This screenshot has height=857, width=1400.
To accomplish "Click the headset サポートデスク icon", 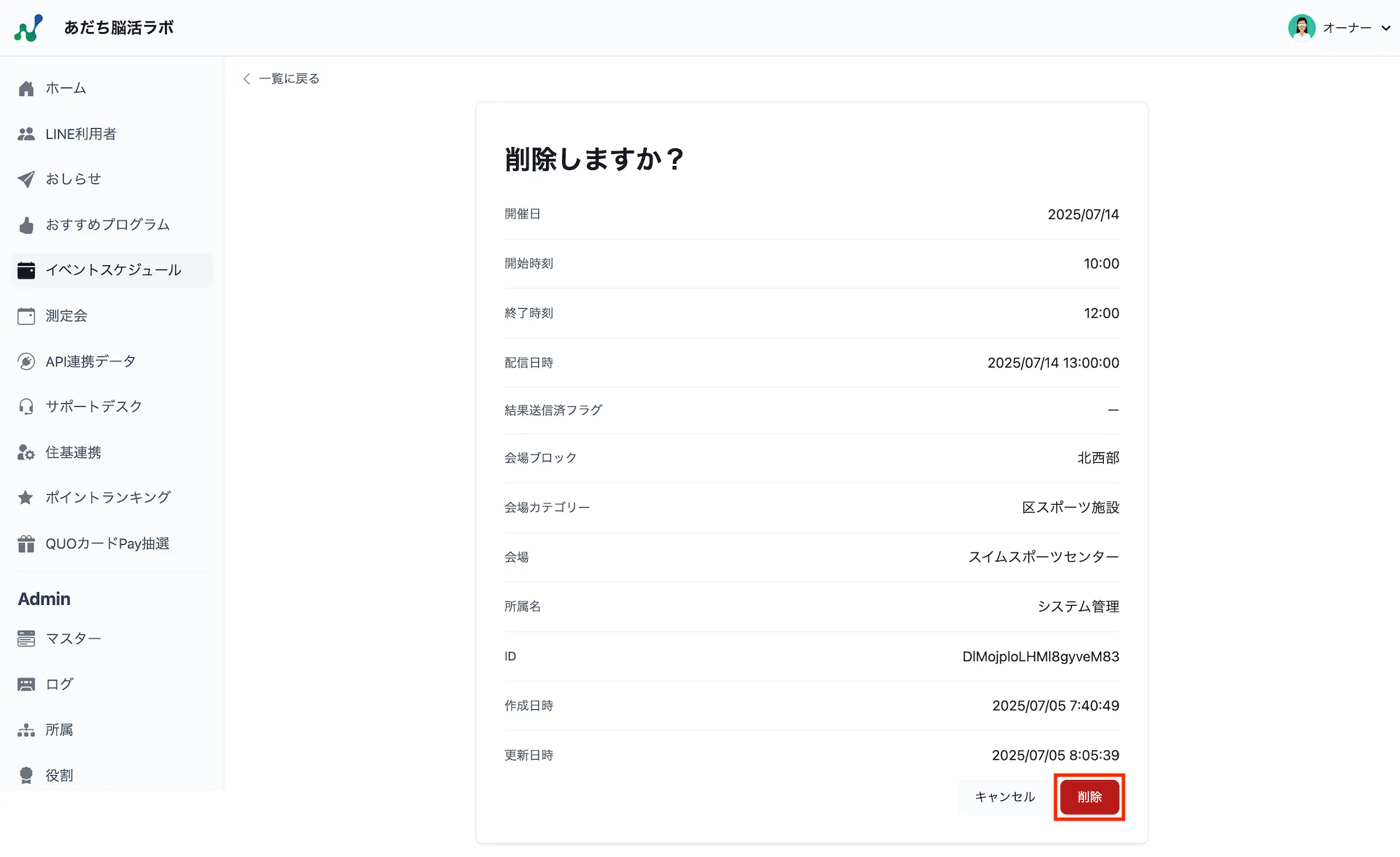I will [x=27, y=407].
